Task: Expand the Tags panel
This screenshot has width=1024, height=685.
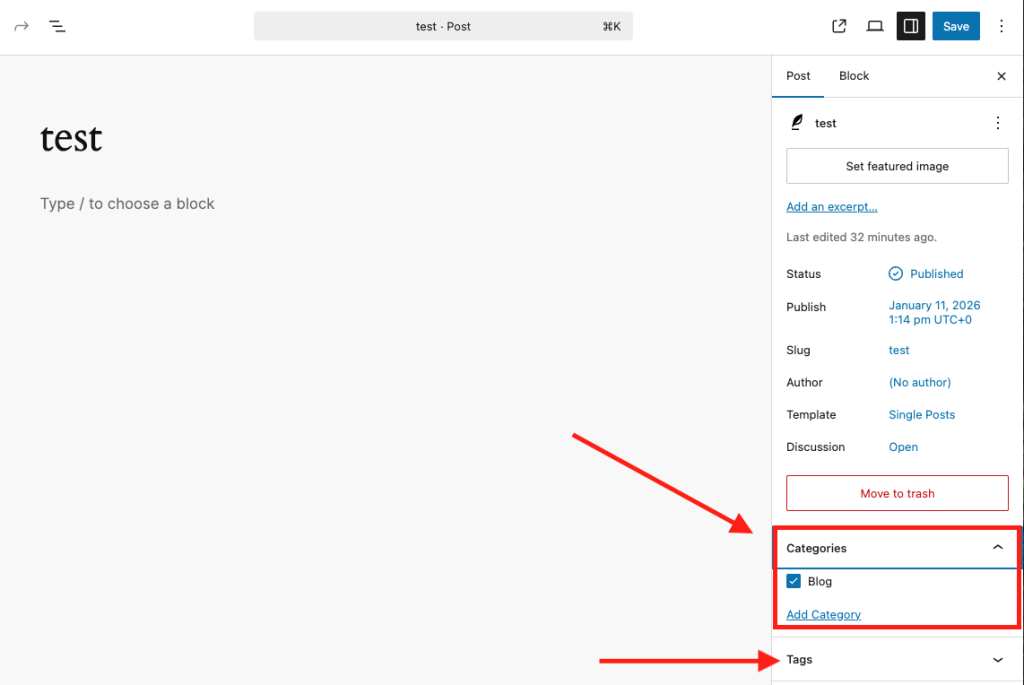Action: (x=997, y=659)
